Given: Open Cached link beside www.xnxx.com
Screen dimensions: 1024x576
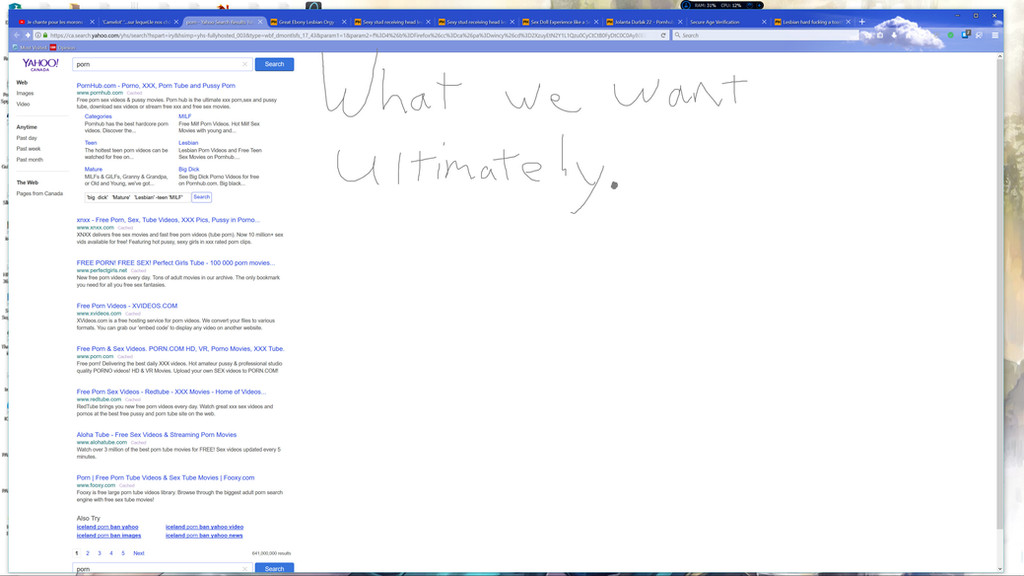Looking at the screenshot, I should tap(125, 228).
